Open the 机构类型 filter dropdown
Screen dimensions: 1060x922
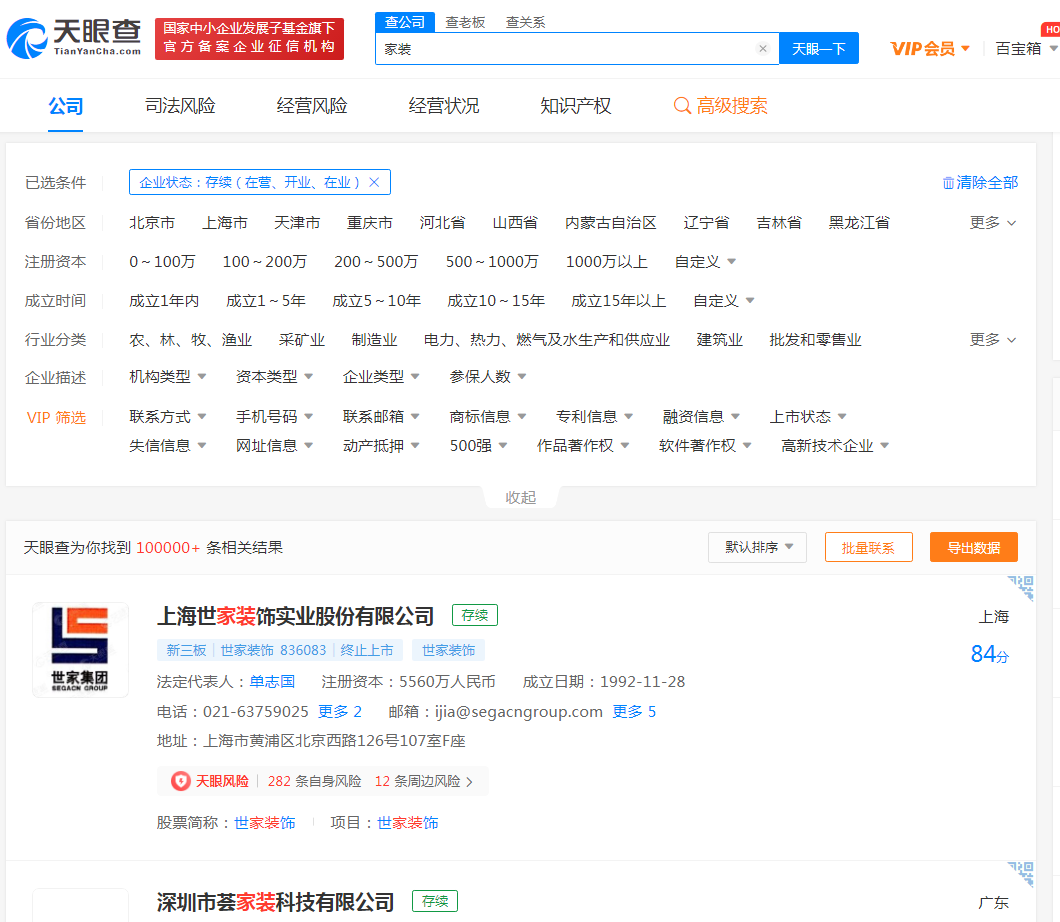[x=168, y=377]
